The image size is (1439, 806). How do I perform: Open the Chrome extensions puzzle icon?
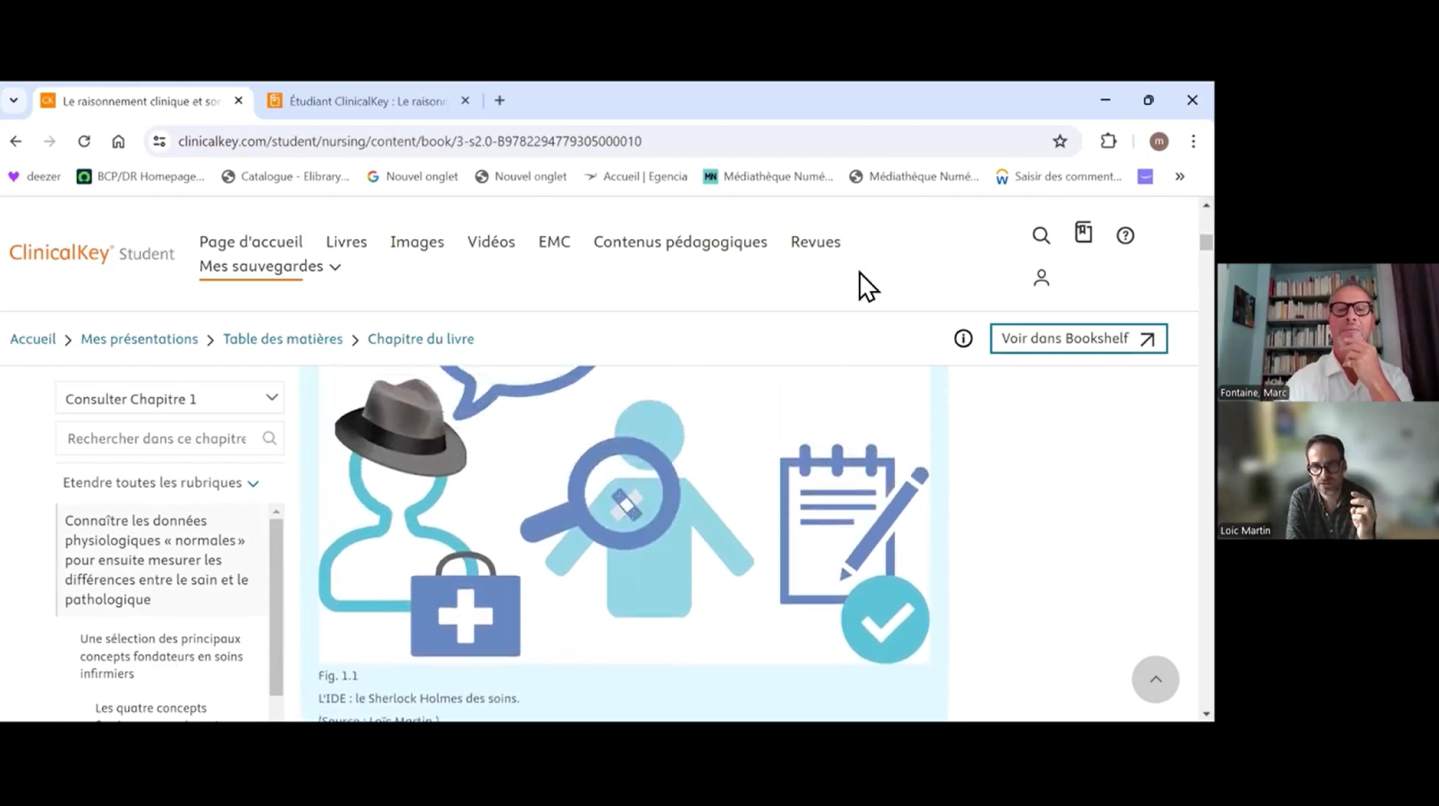click(x=1108, y=141)
